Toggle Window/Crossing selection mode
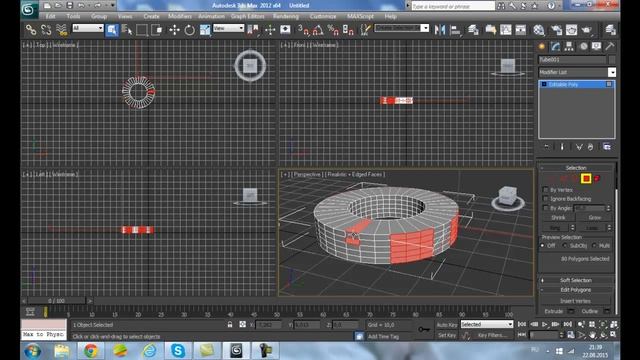This screenshot has height=360, width=640. [x=157, y=30]
